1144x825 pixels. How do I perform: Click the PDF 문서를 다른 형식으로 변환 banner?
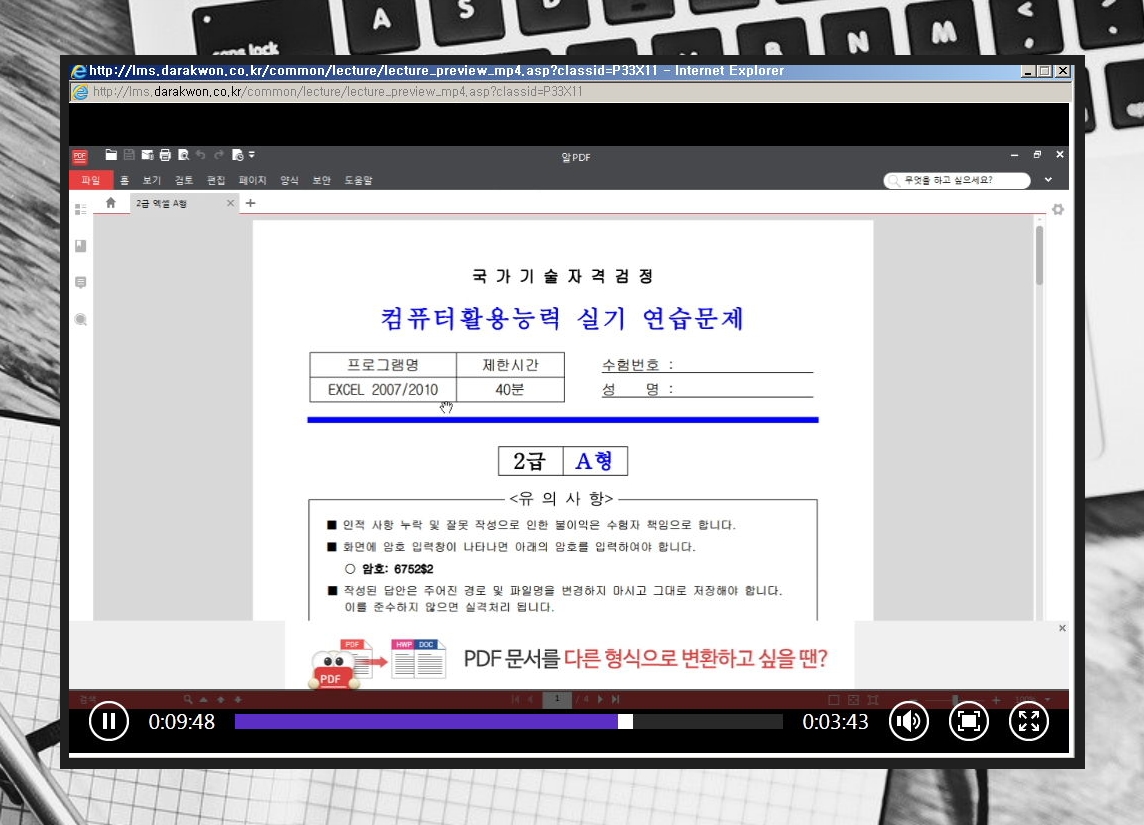click(x=646, y=659)
